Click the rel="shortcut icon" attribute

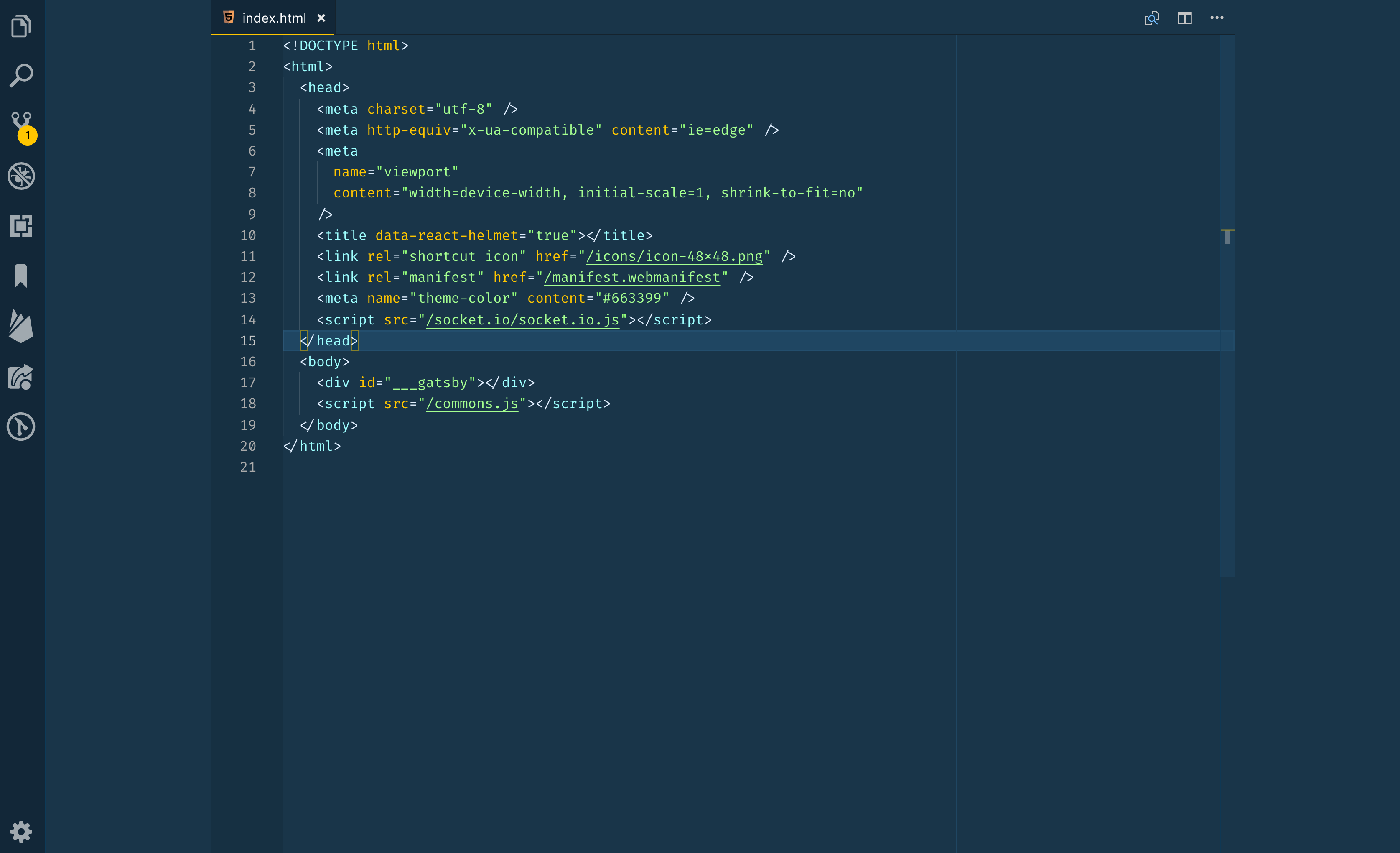(x=447, y=256)
